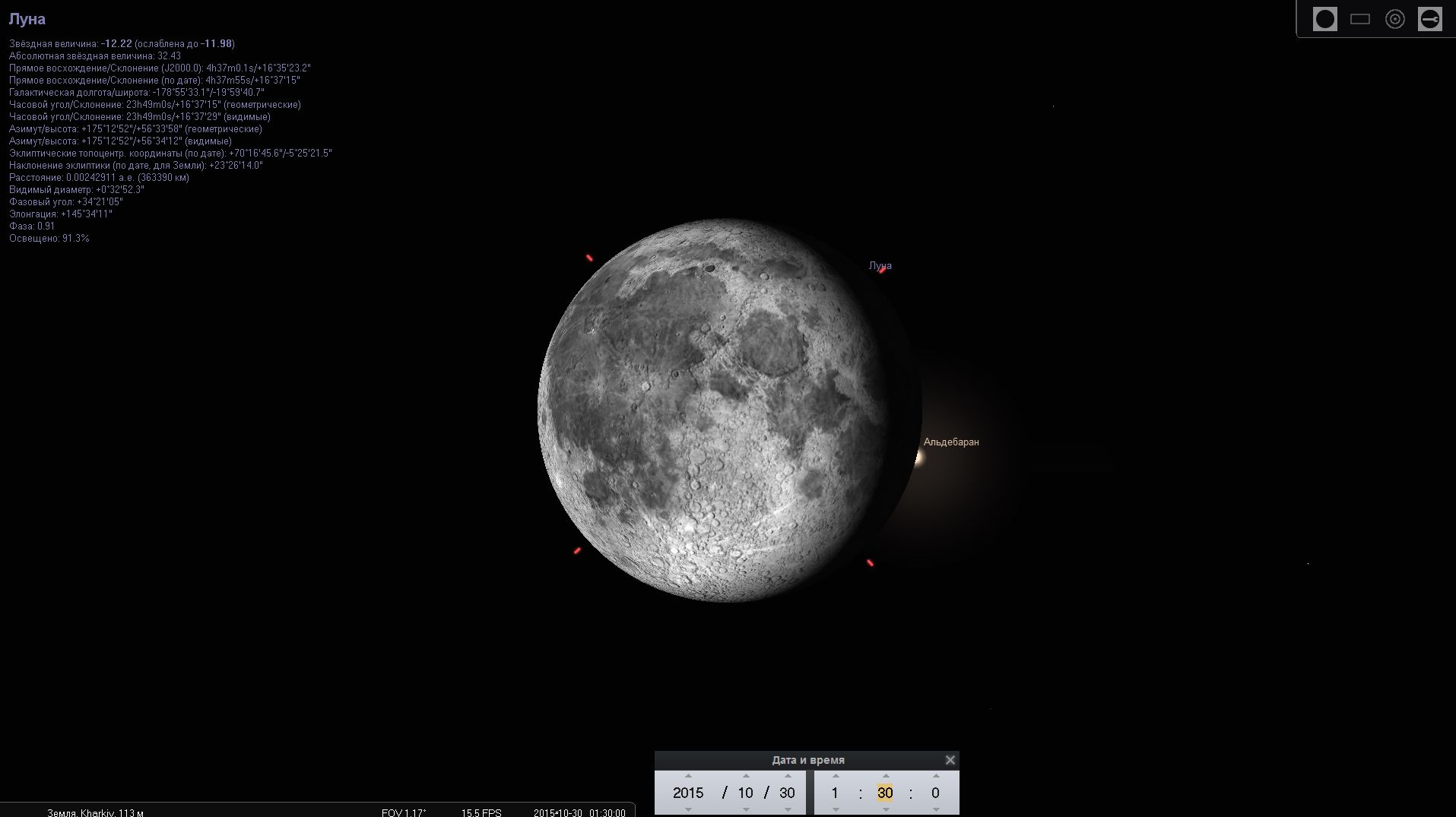This screenshot has width=1456, height=817.
Task: Open the Oculars wrench configuration icon
Action: tap(1429, 20)
